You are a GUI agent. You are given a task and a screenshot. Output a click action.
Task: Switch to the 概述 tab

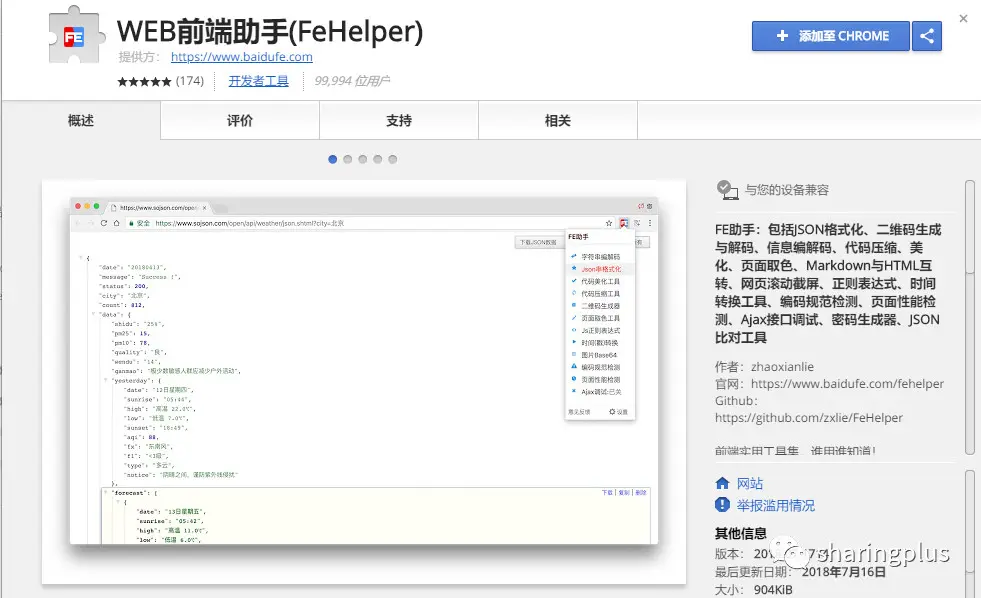(x=81, y=121)
